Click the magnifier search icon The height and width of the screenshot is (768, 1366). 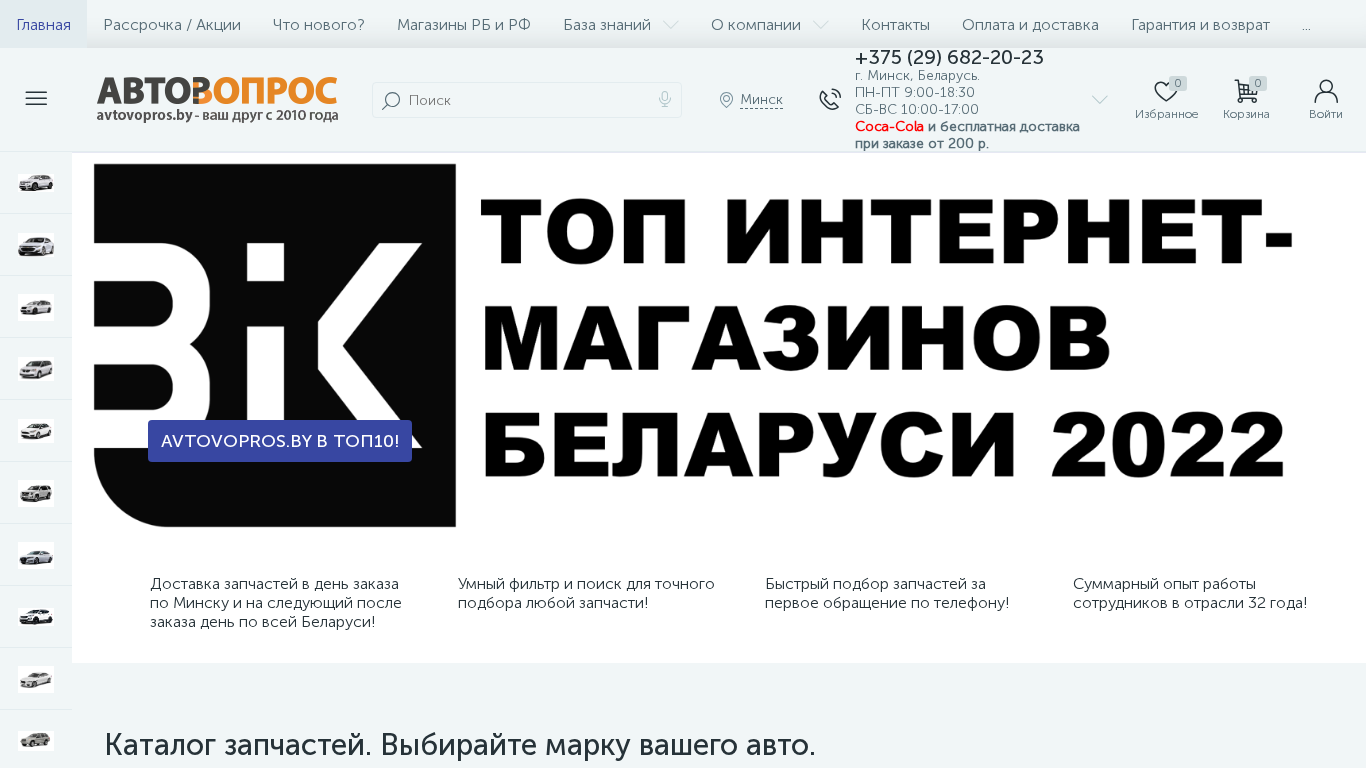click(x=391, y=100)
